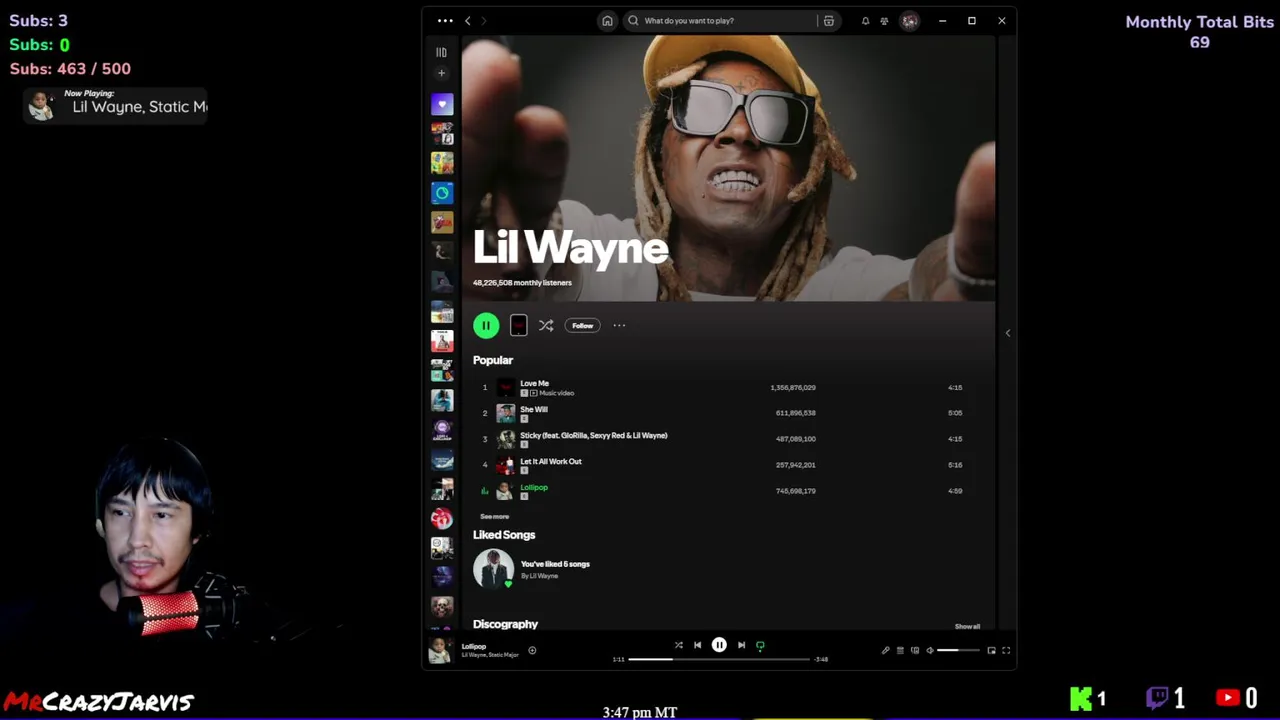Add Lollipop to Liked Songs
1280x720 pixels.
coord(532,650)
